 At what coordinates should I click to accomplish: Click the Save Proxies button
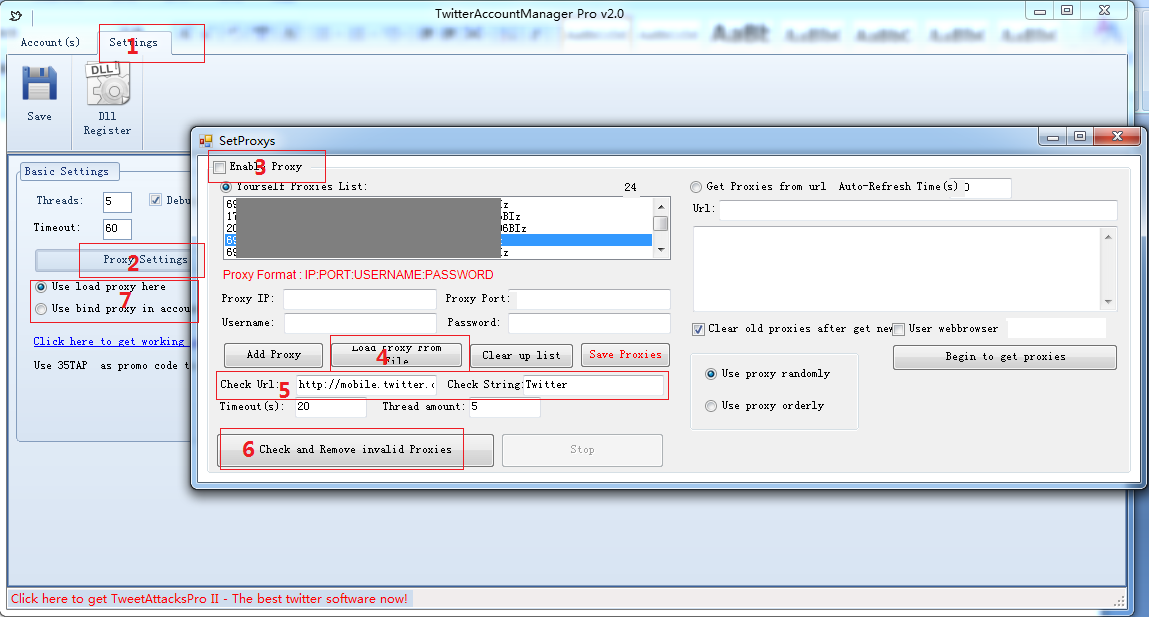tap(625, 355)
